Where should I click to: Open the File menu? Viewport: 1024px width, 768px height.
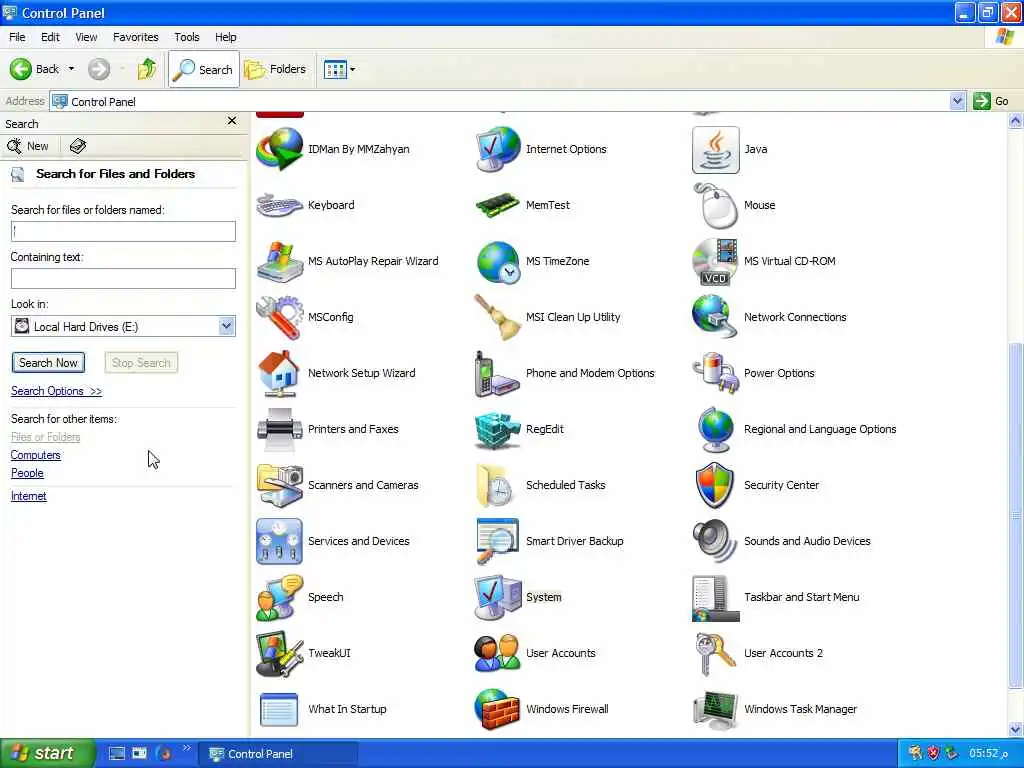17,37
